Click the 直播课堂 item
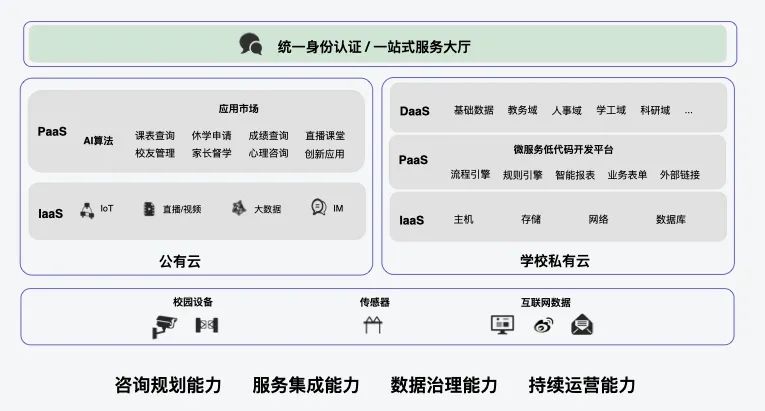The width and height of the screenshot is (765, 411). 325,136
